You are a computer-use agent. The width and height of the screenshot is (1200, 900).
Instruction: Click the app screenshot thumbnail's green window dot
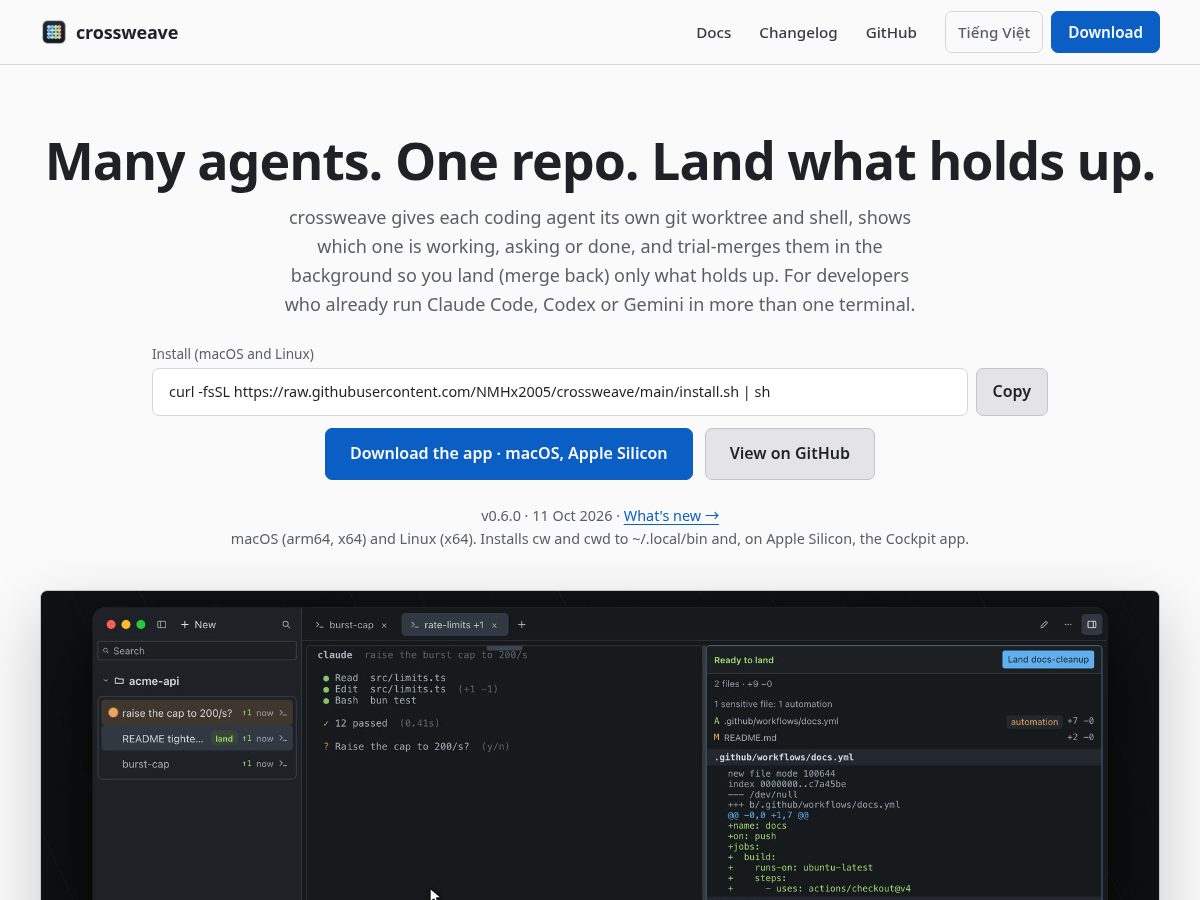click(x=141, y=624)
